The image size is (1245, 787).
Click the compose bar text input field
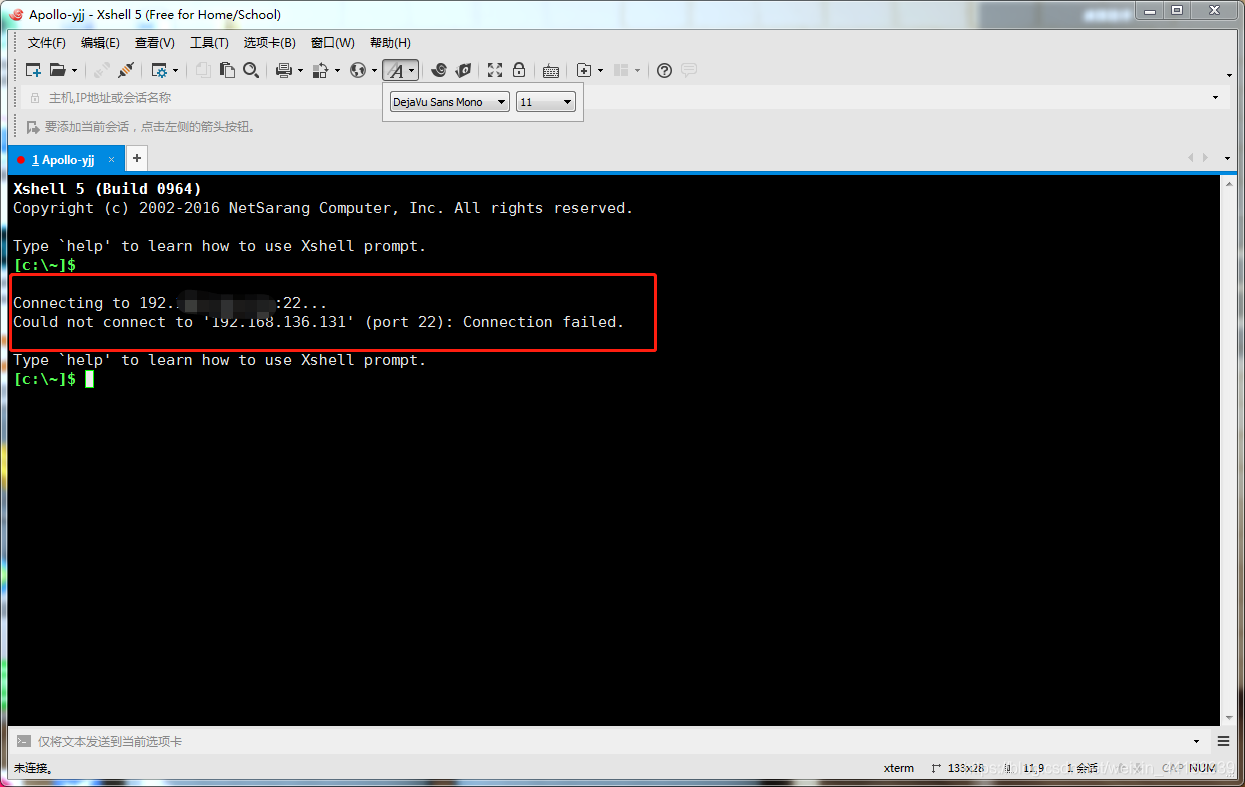[x=610, y=742]
